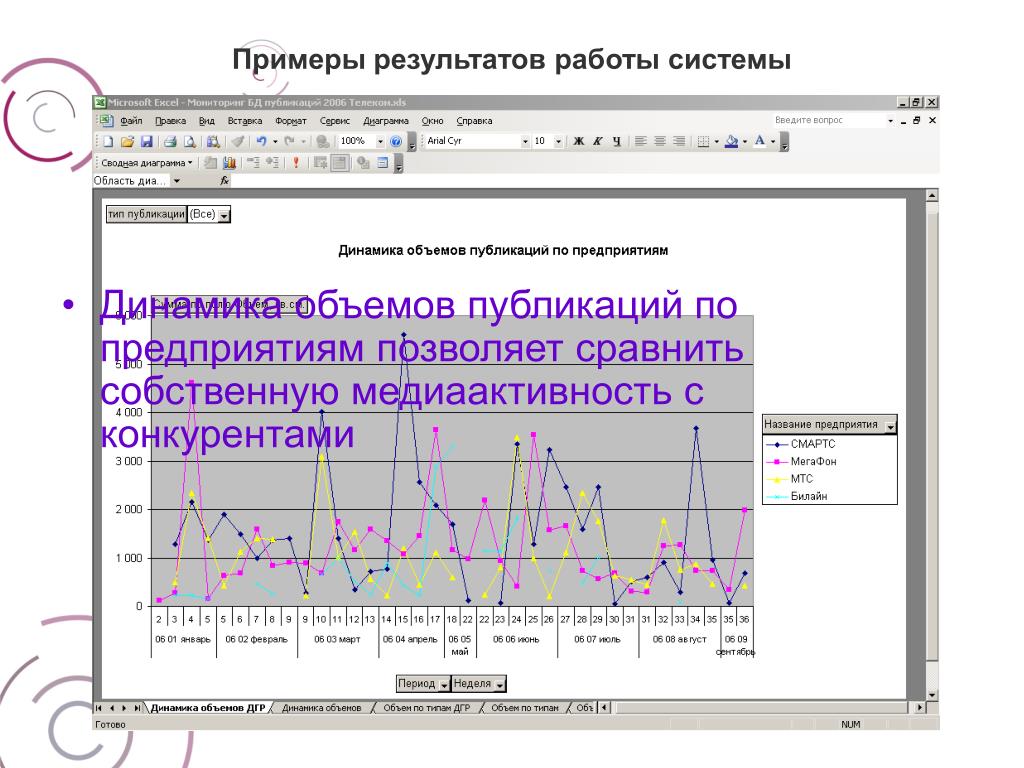Toggle Bold (Ж) formatting
The image size is (1024, 768).
click(x=579, y=141)
